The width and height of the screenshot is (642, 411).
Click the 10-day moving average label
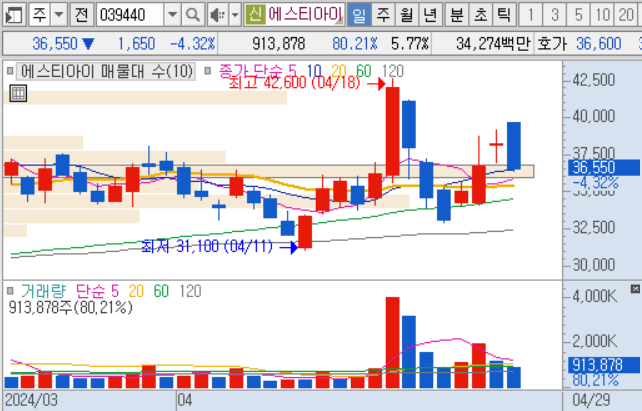pyautogui.click(x=314, y=71)
